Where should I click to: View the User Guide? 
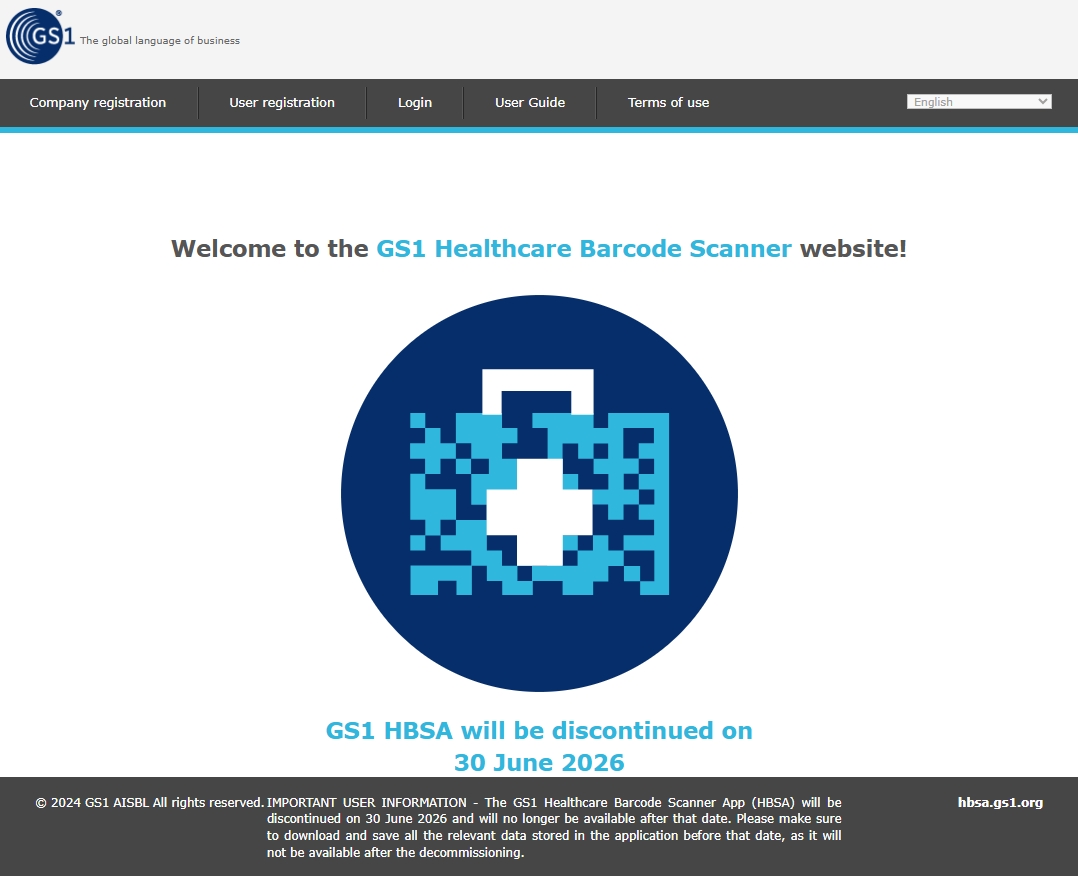pyautogui.click(x=530, y=102)
